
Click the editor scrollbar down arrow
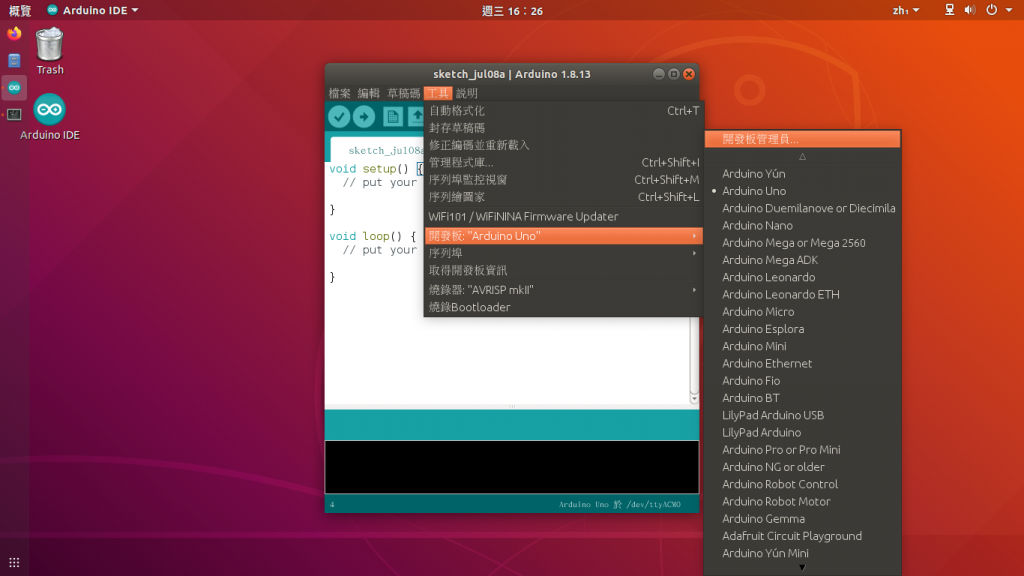[694, 398]
